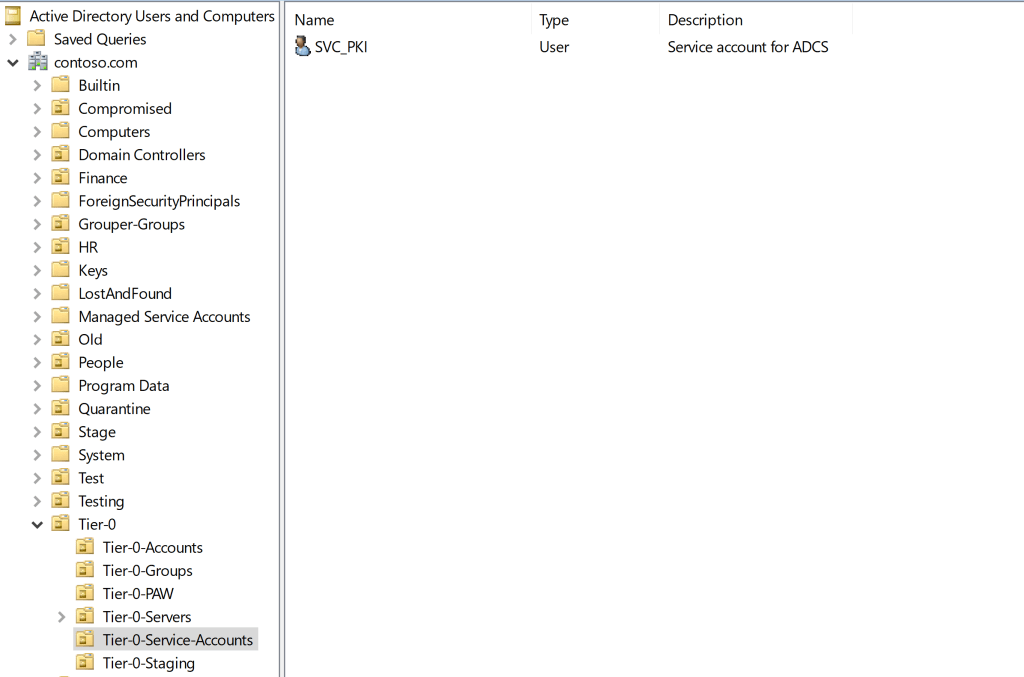Click the Tier-0-PAW OU icon
The height and width of the screenshot is (677, 1024).
click(85, 594)
